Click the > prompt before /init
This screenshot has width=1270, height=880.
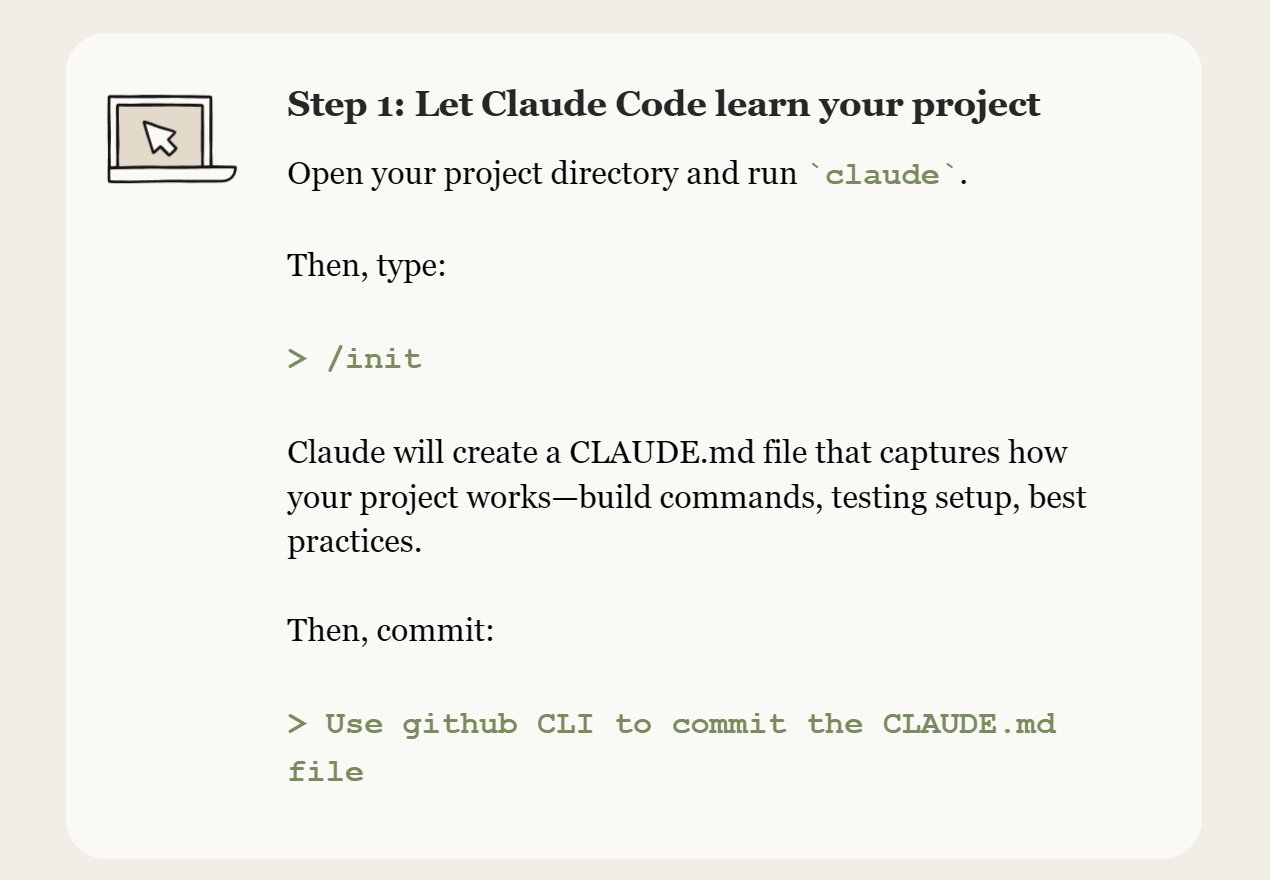pyautogui.click(x=297, y=359)
